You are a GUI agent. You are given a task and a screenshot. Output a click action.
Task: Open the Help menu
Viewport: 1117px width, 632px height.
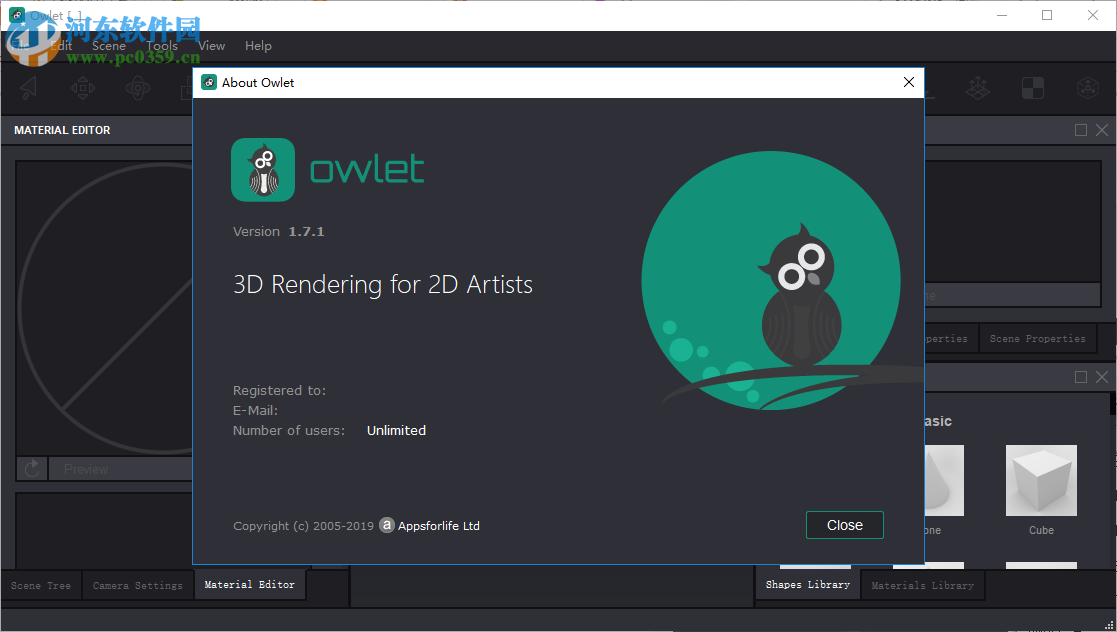[x=258, y=45]
